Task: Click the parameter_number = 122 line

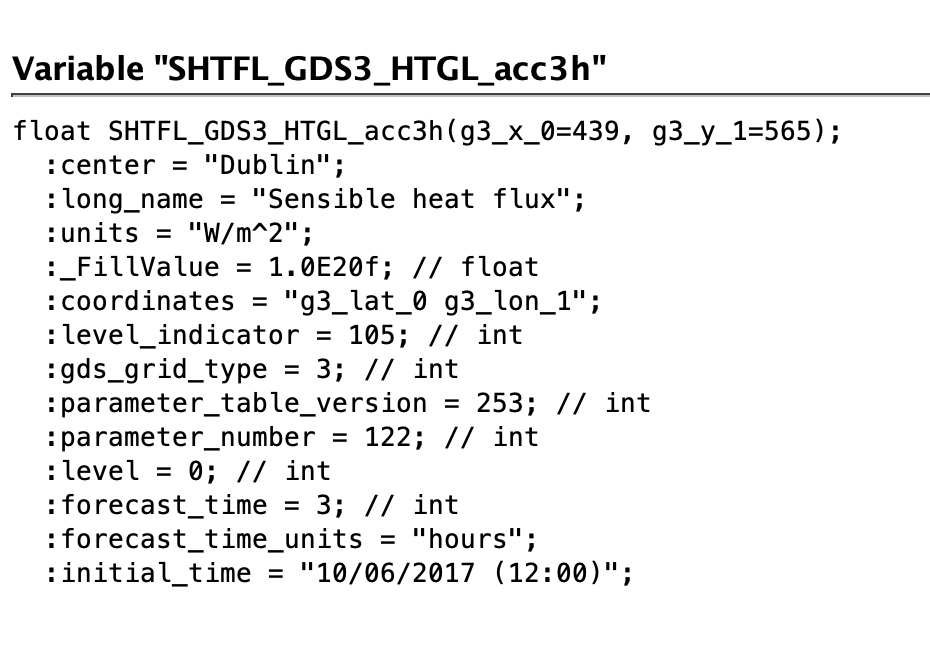Action: pos(292,437)
